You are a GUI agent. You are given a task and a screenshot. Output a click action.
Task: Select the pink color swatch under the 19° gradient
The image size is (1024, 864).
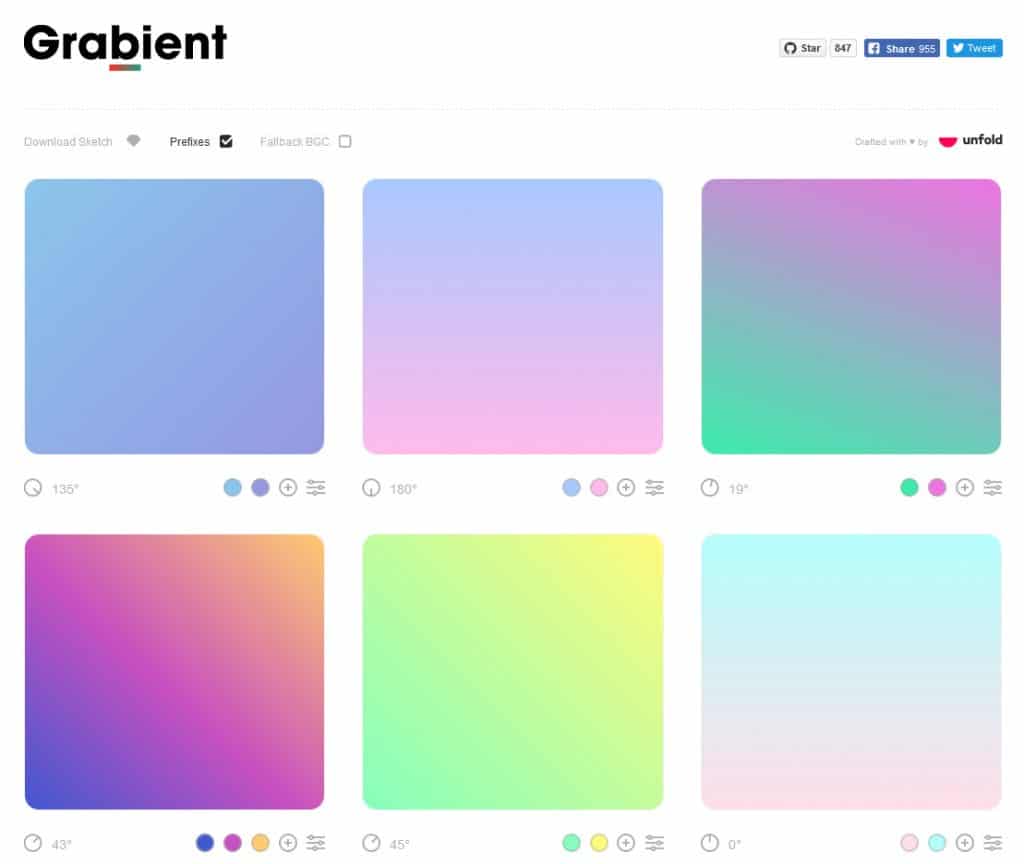point(937,488)
